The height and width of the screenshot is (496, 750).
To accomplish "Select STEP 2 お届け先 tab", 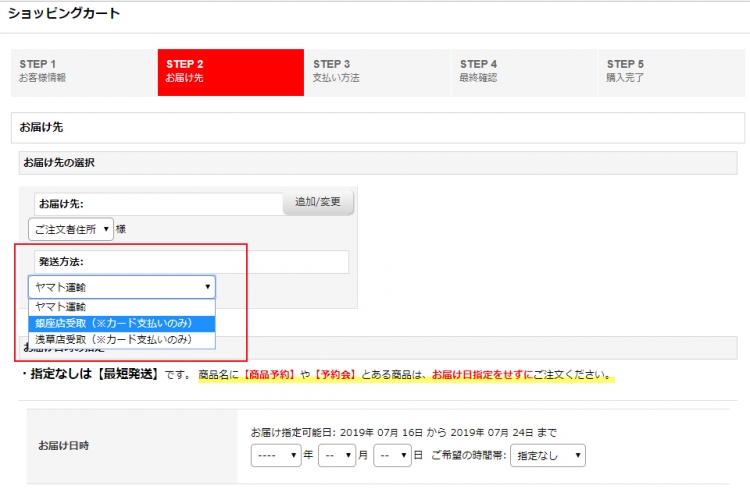I will [231, 73].
